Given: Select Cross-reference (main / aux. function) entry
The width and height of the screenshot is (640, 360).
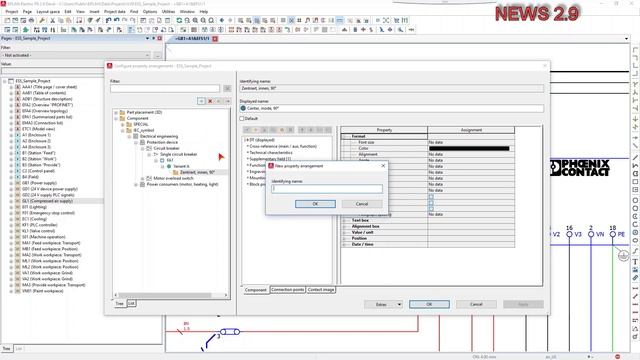Looking at the screenshot, I should click(283, 146).
